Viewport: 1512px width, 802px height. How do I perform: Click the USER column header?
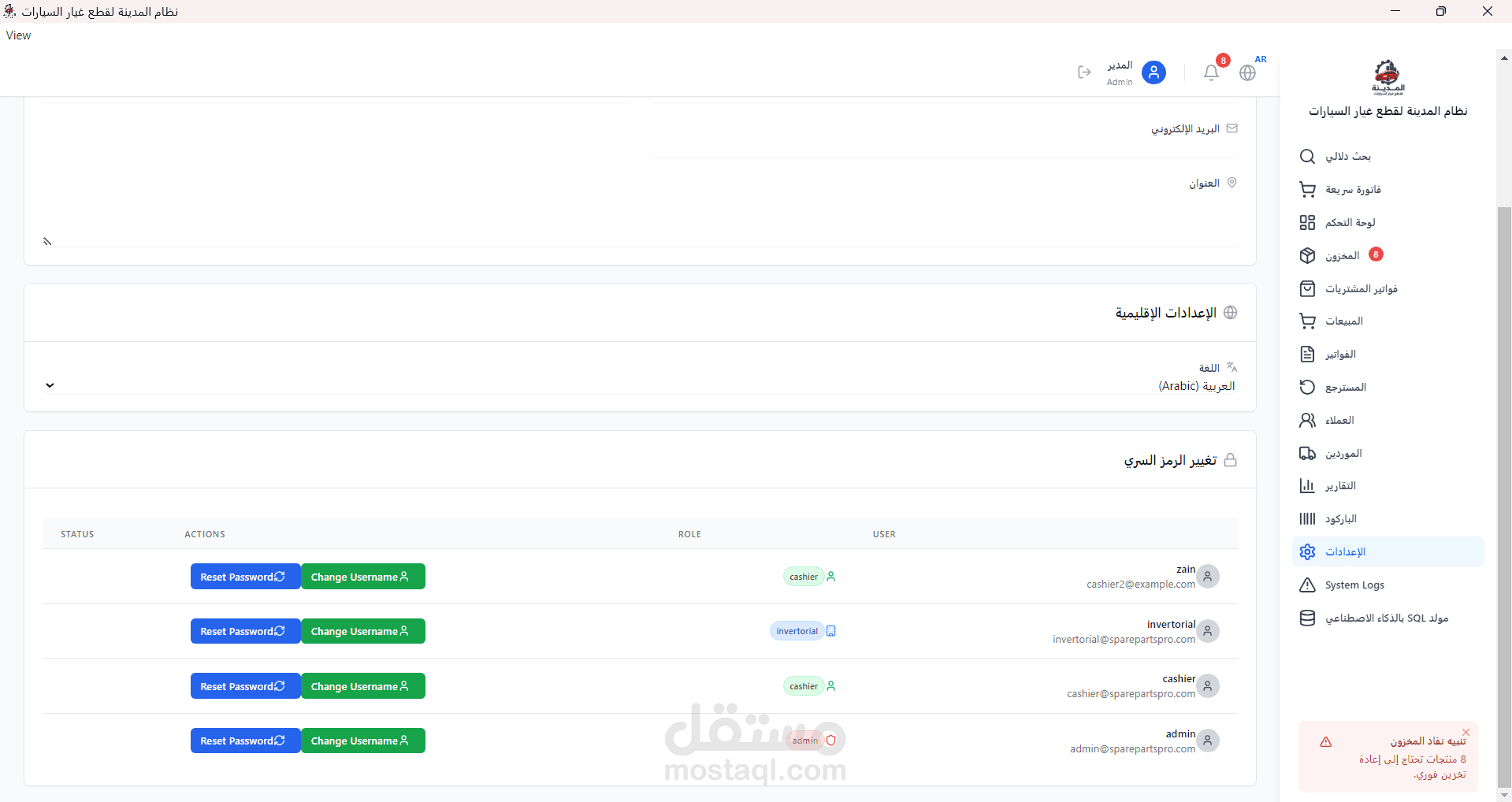click(x=884, y=534)
